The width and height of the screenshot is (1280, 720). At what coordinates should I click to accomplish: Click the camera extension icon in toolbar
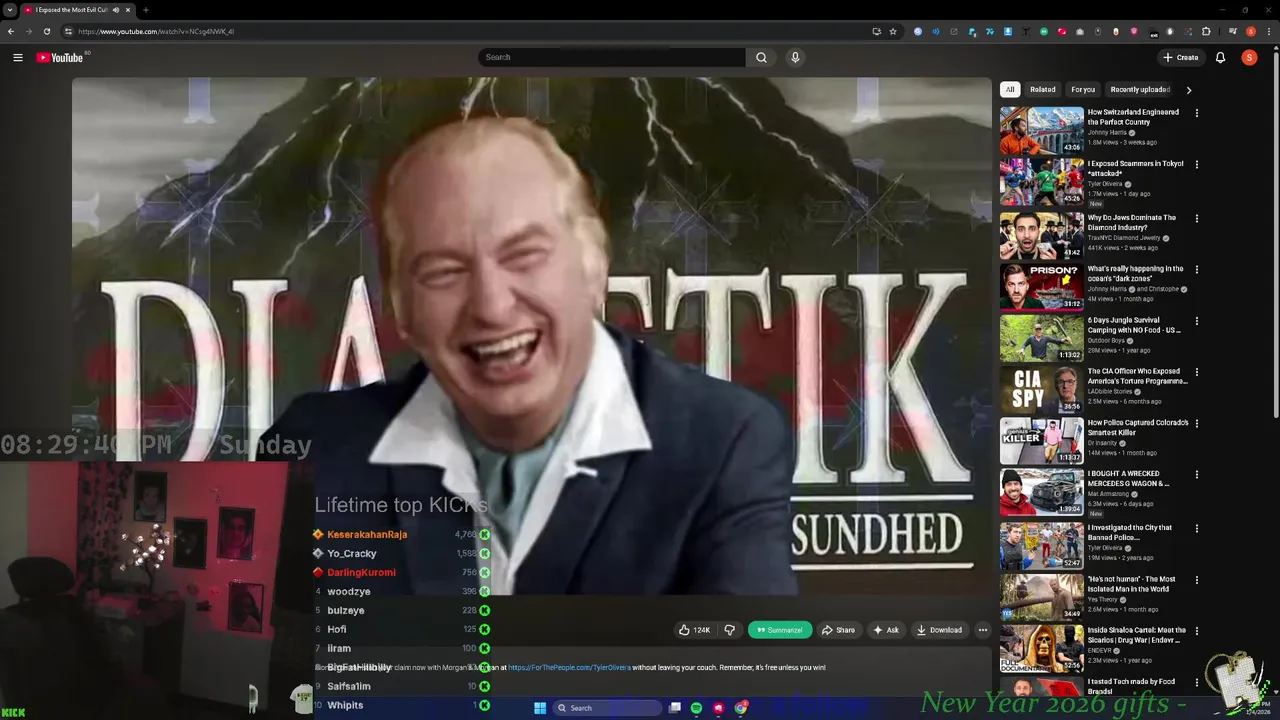(1080, 31)
